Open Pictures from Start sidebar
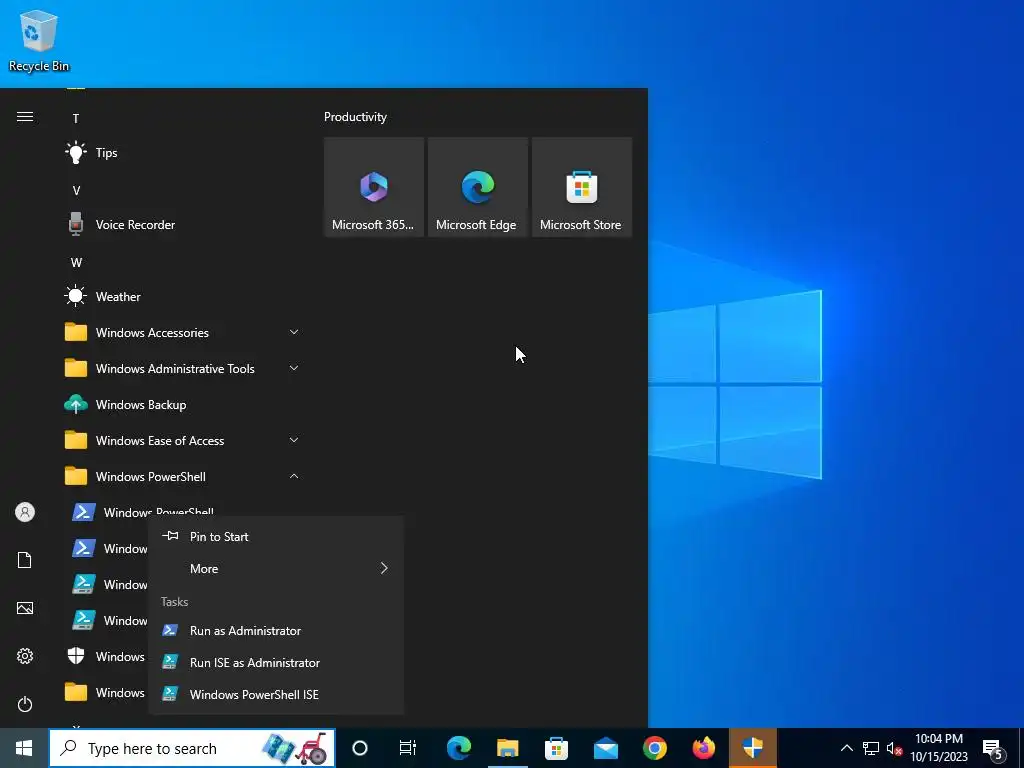This screenshot has height=768, width=1024. coord(25,608)
